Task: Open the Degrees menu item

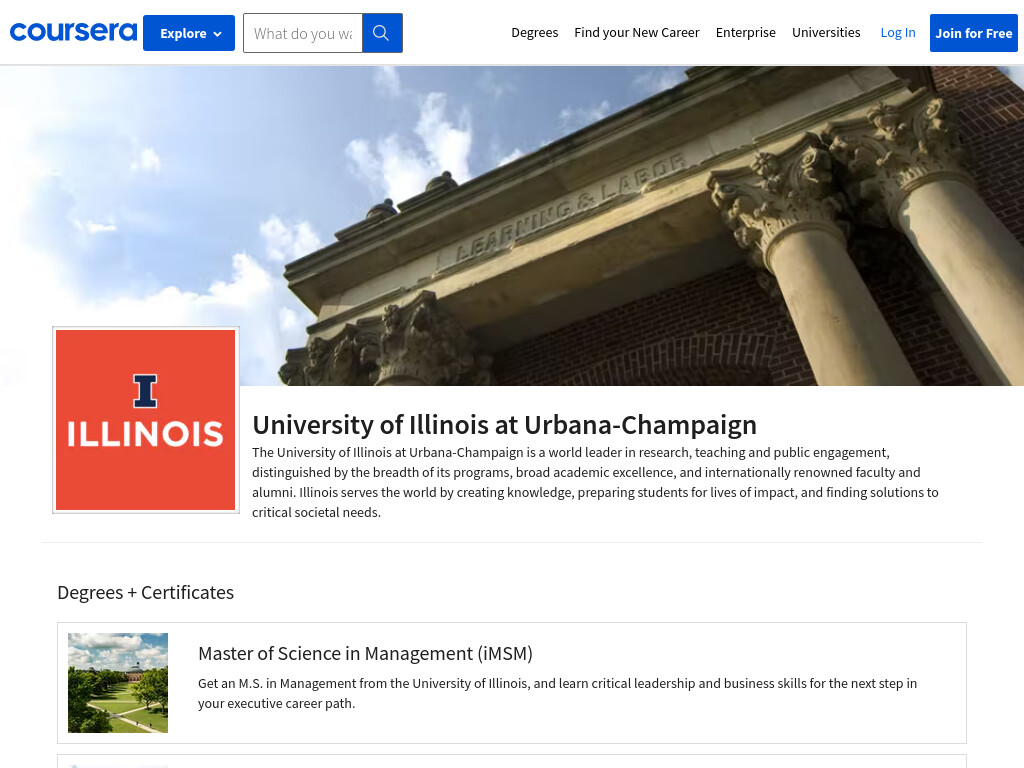Action: coord(534,33)
